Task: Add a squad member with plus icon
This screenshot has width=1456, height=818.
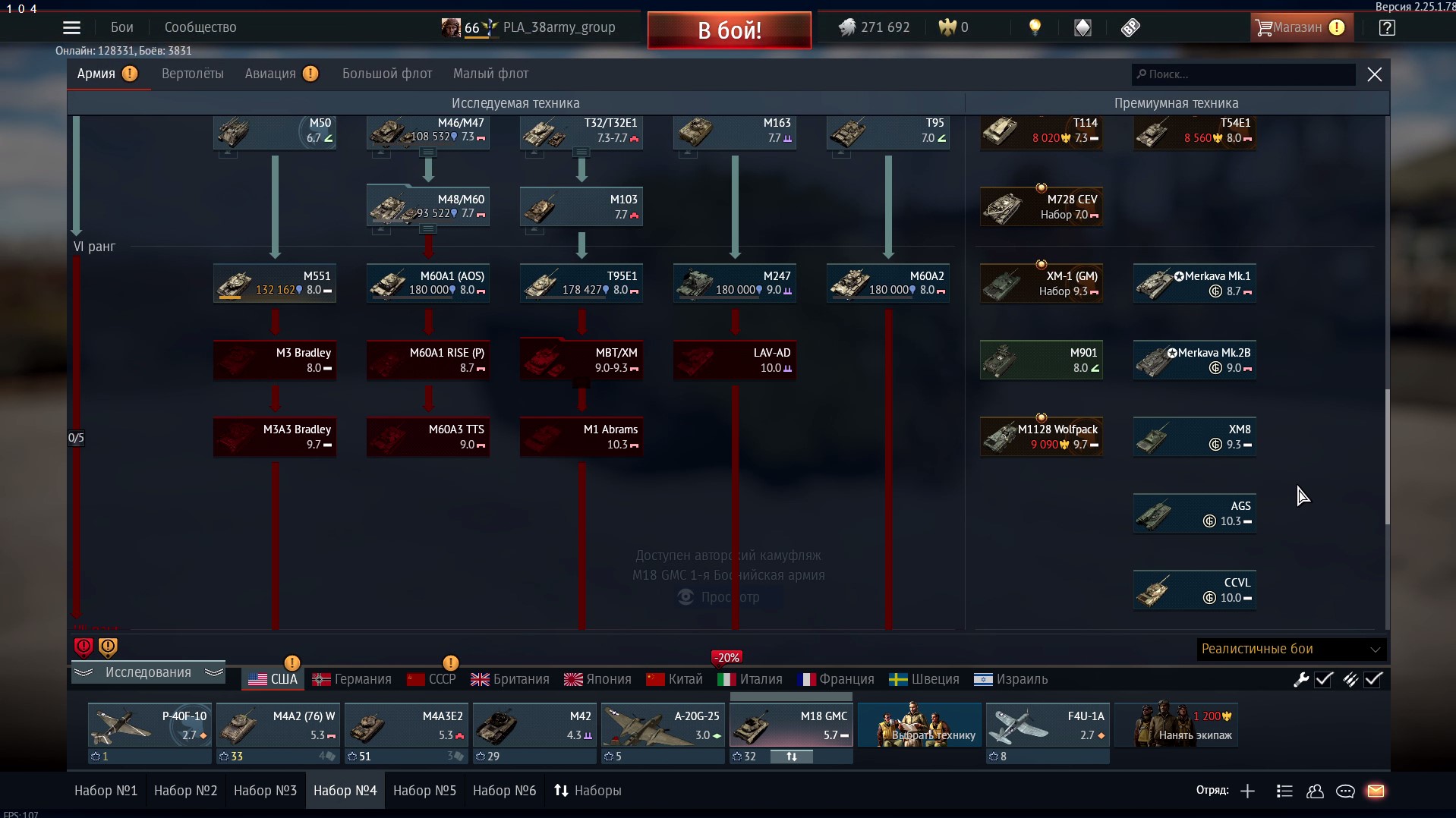Action: click(1247, 791)
